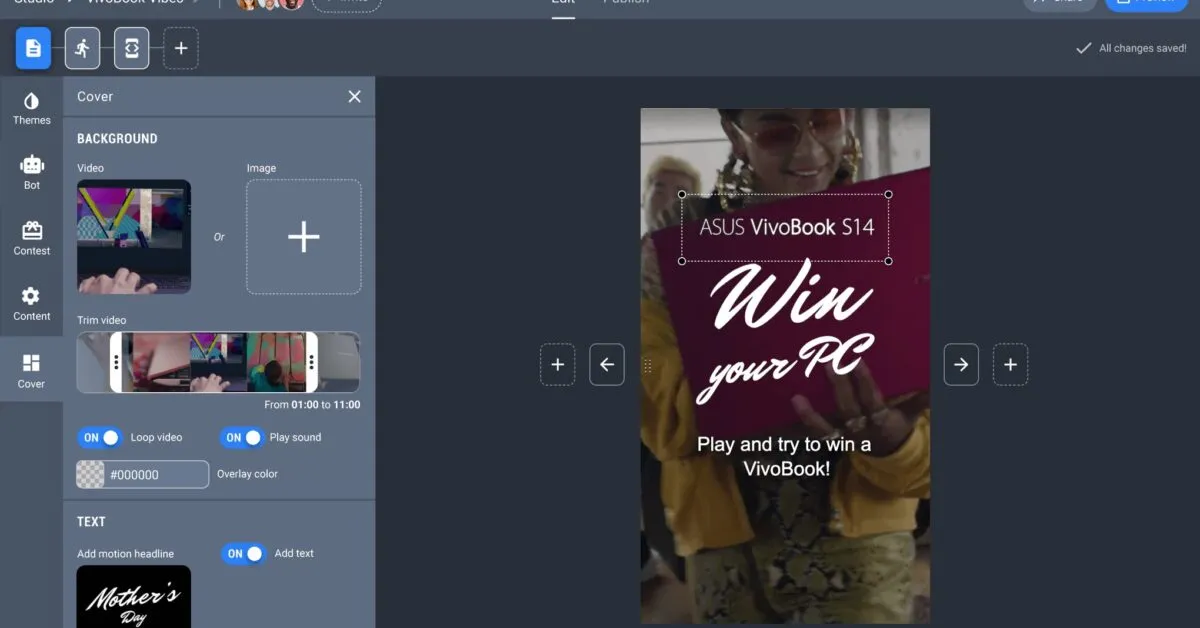Close the Cover panel
This screenshot has height=628, width=1200.
pyautogui.click(x=354, y=96)
